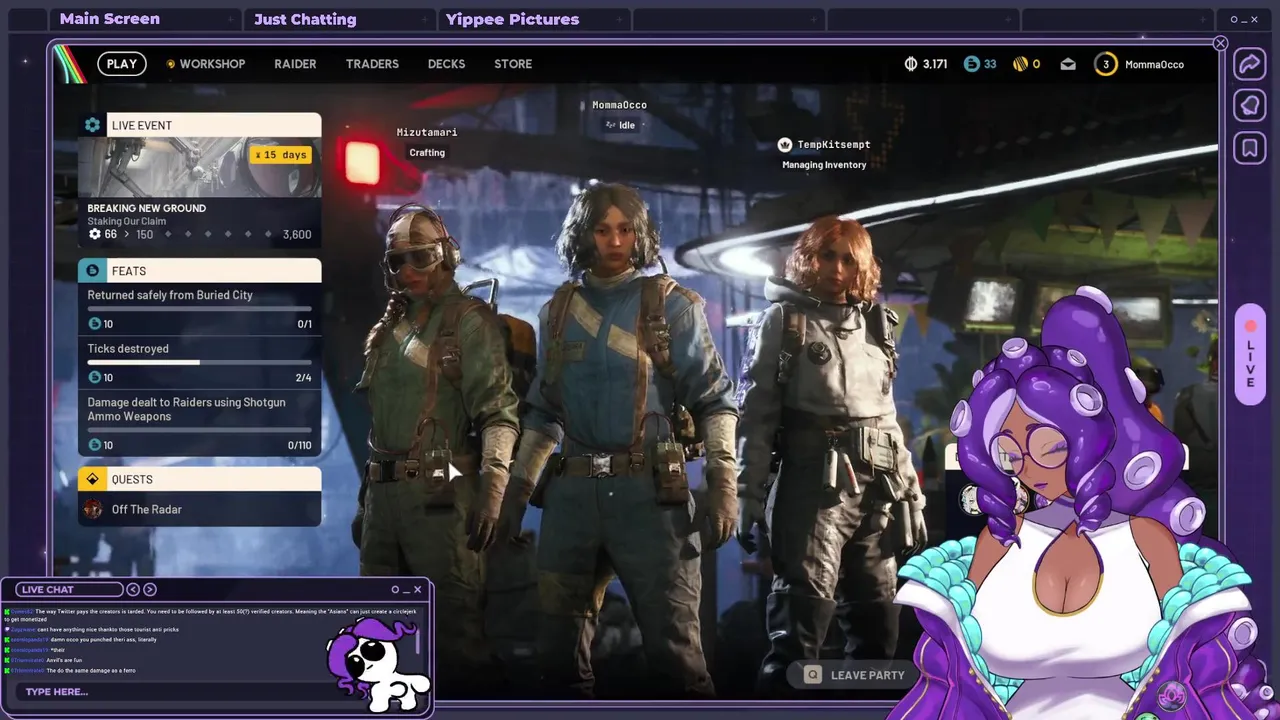Click the share arrow overlay icon
This screenshot has width=1280, height=720.
(x=1250, y=64)
